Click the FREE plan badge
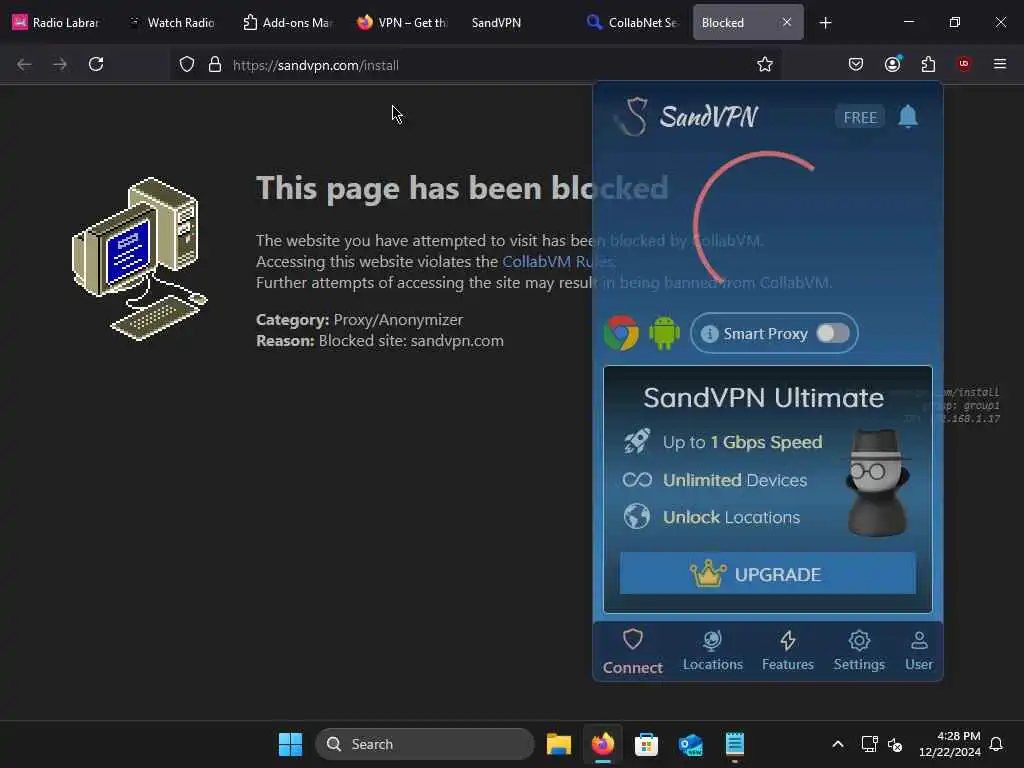Image resolution: width=1024 pixels, height=768 pixels. 859,118
